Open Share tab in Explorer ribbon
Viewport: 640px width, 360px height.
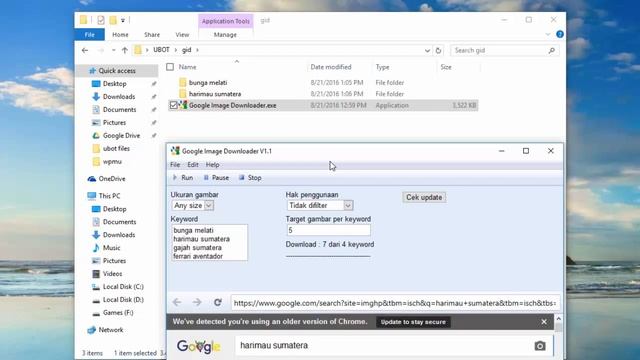point(152,35)
